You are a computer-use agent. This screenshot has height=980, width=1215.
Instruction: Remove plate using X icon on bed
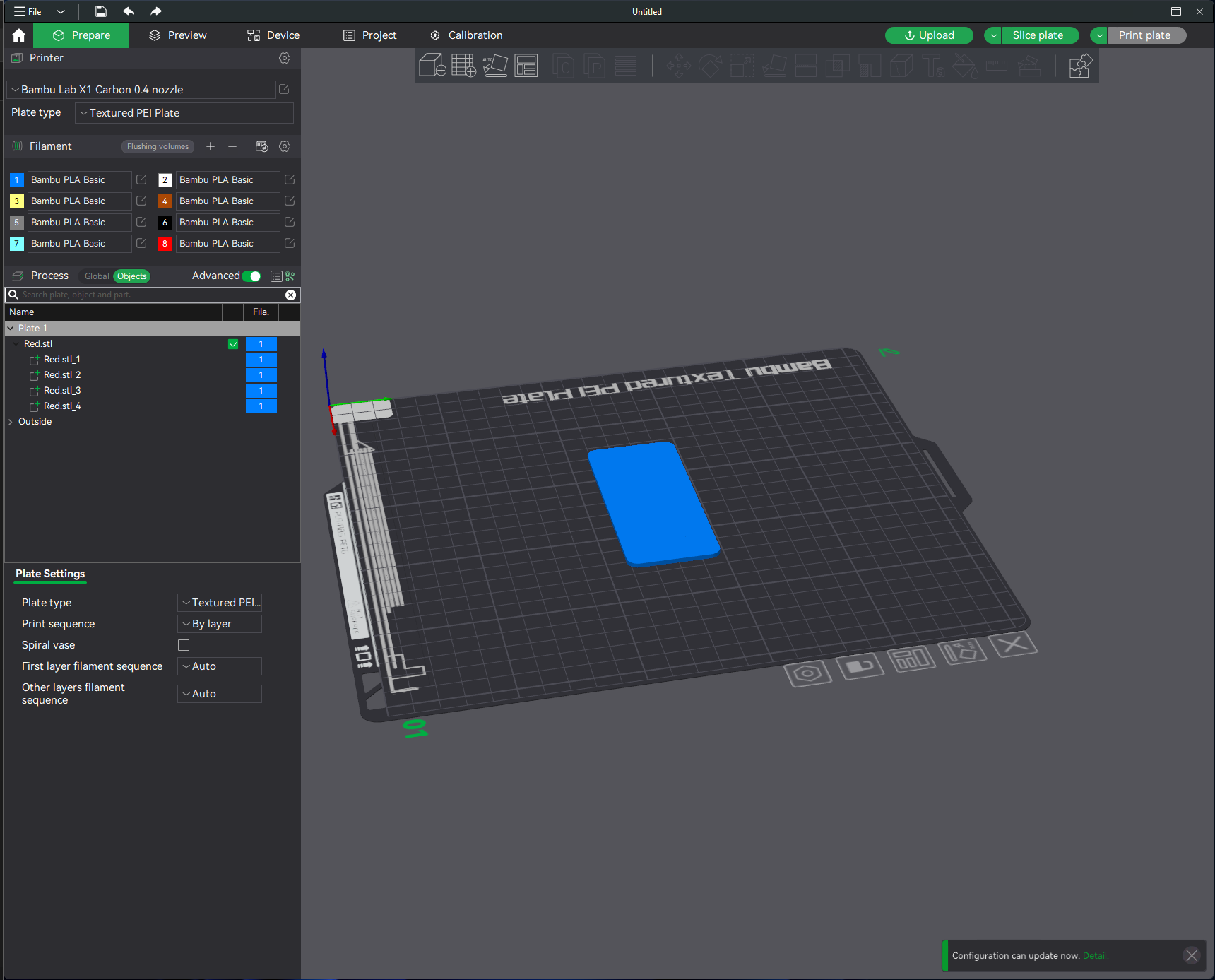1013,644
